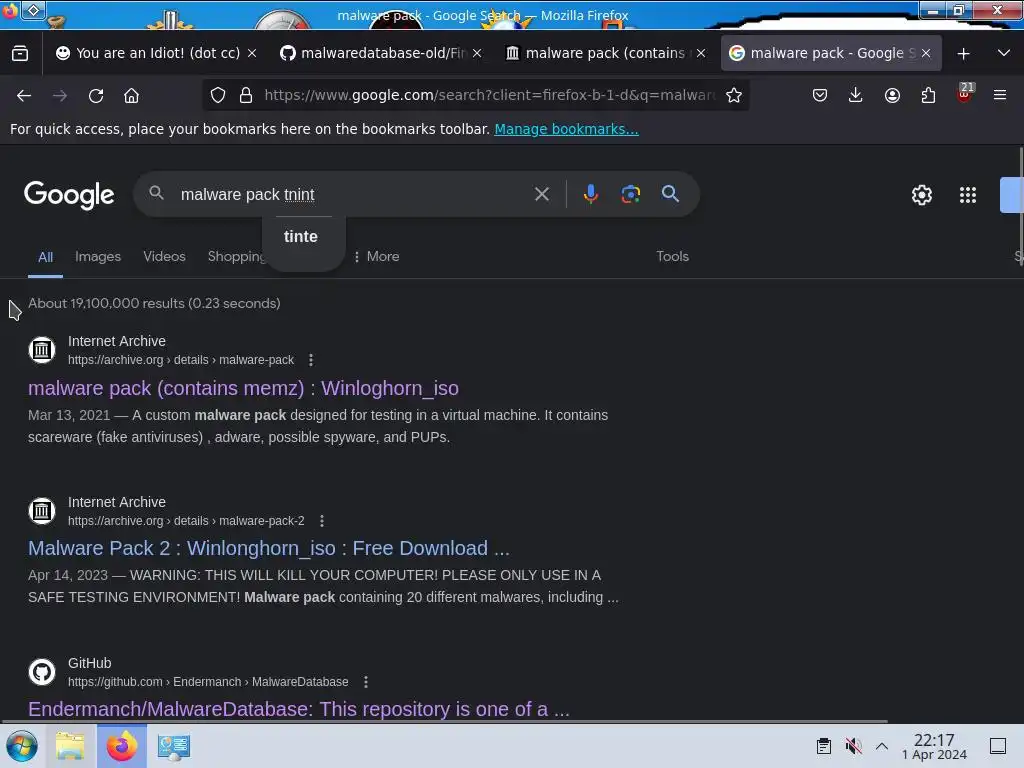The image size is (1024, 768).
Task: Click the Google logo
Action: click(x=69, y=195)
